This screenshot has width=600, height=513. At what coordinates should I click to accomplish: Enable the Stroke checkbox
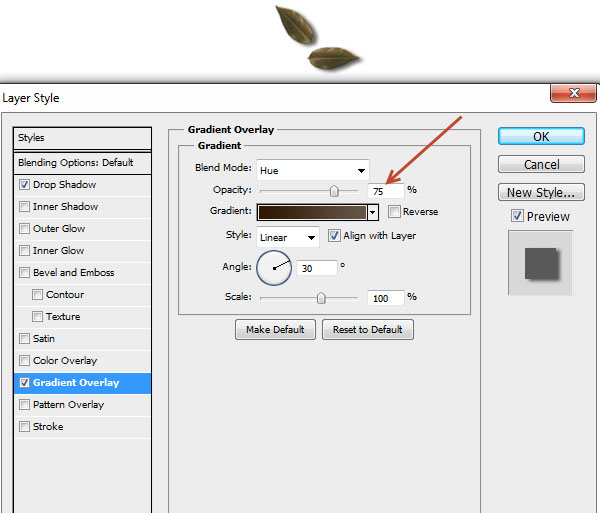[x=24, y=427]
